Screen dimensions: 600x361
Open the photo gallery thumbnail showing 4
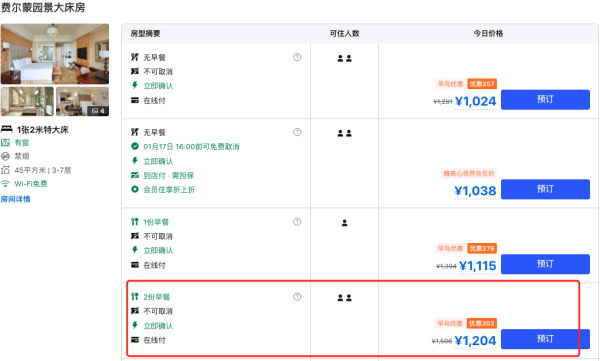pyautogui.click(x=83, y=101)
